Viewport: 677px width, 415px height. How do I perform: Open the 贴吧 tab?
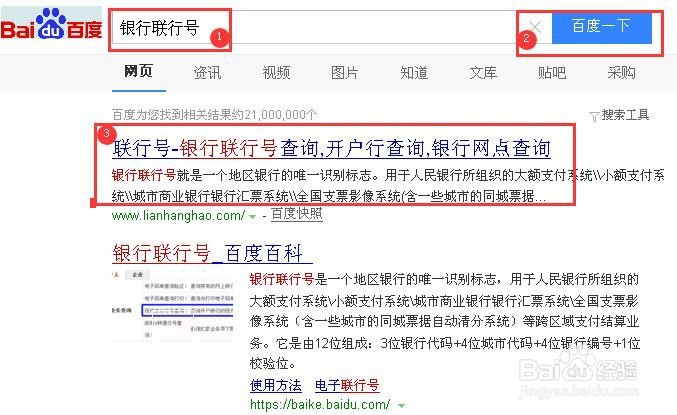(x=552, y=73)
